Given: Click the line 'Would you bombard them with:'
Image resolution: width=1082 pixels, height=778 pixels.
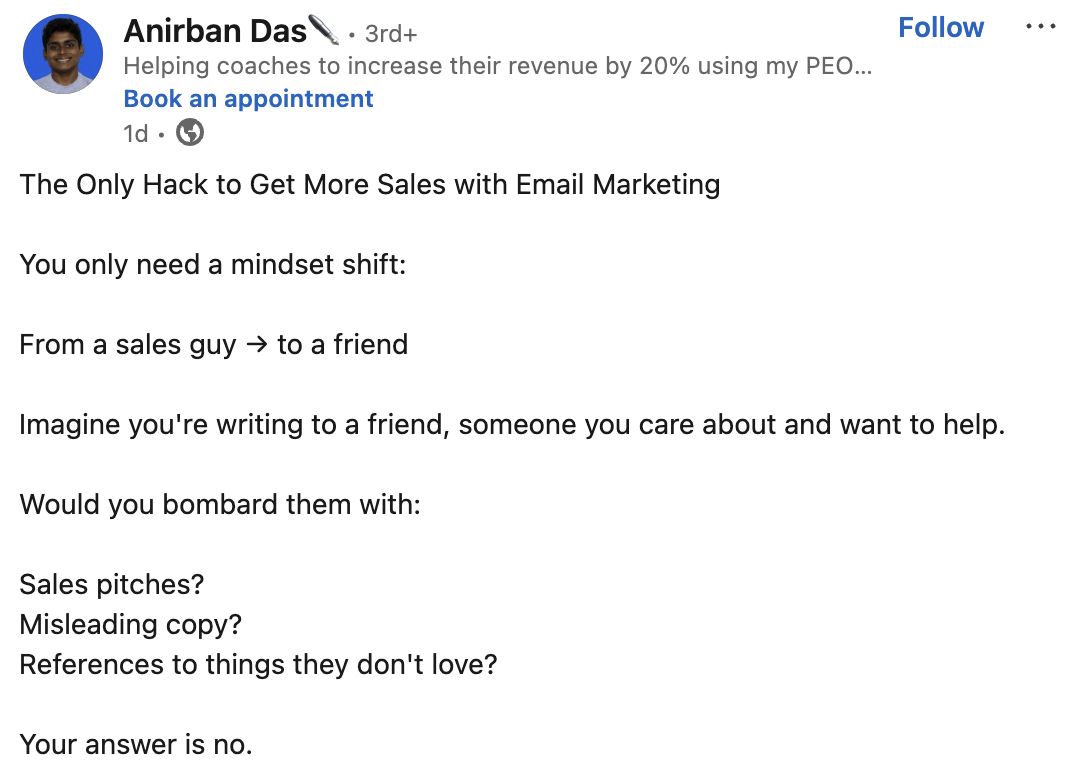Looking at the screenshot, I should click(x=220, y=505).
